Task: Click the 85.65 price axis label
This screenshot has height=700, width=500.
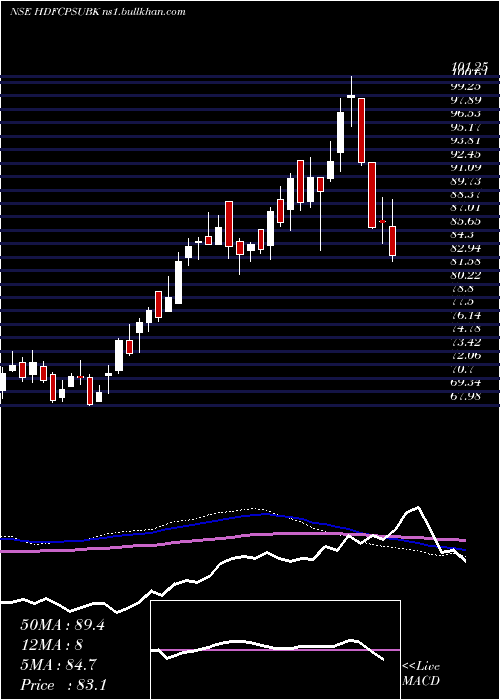Action: [466, 221]
